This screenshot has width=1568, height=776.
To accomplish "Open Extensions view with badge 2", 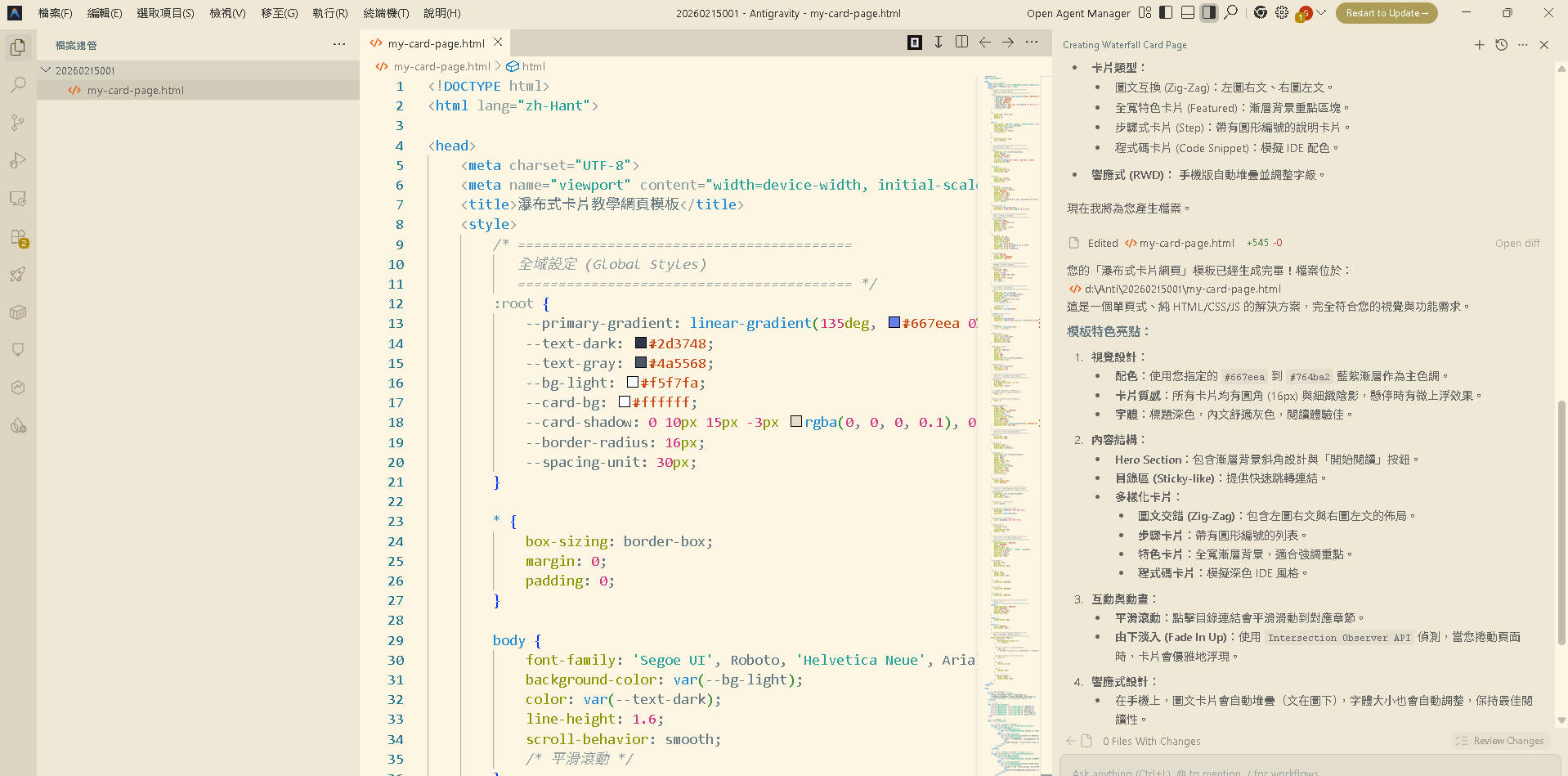I will click(18, 237).
